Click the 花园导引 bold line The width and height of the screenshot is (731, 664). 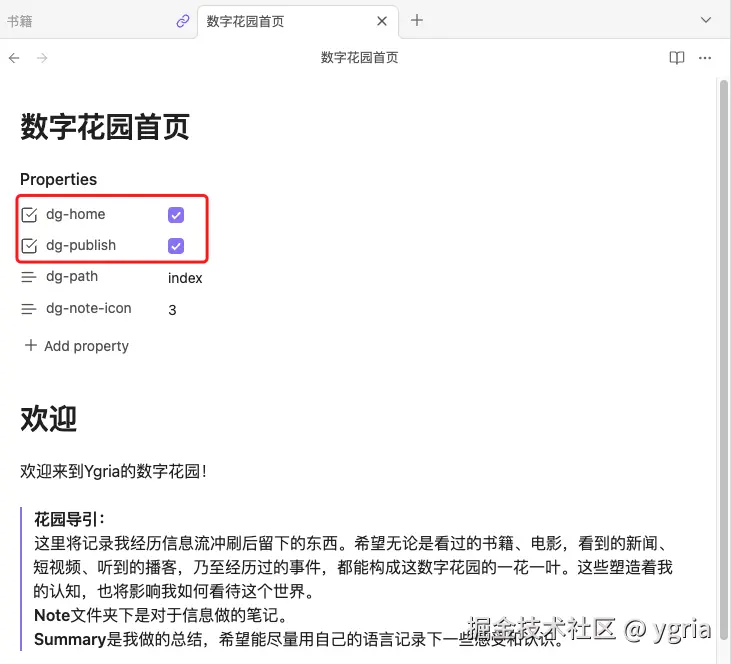70,519
